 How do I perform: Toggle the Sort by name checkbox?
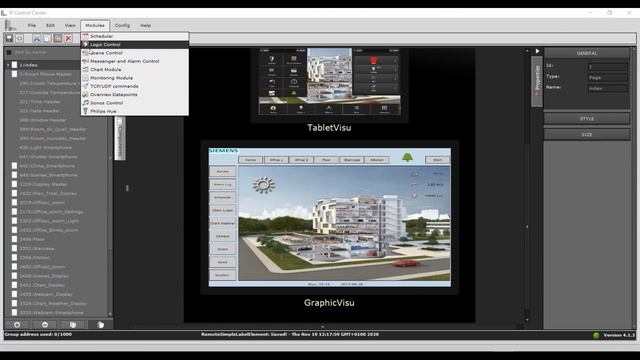[x=9, y=52]
